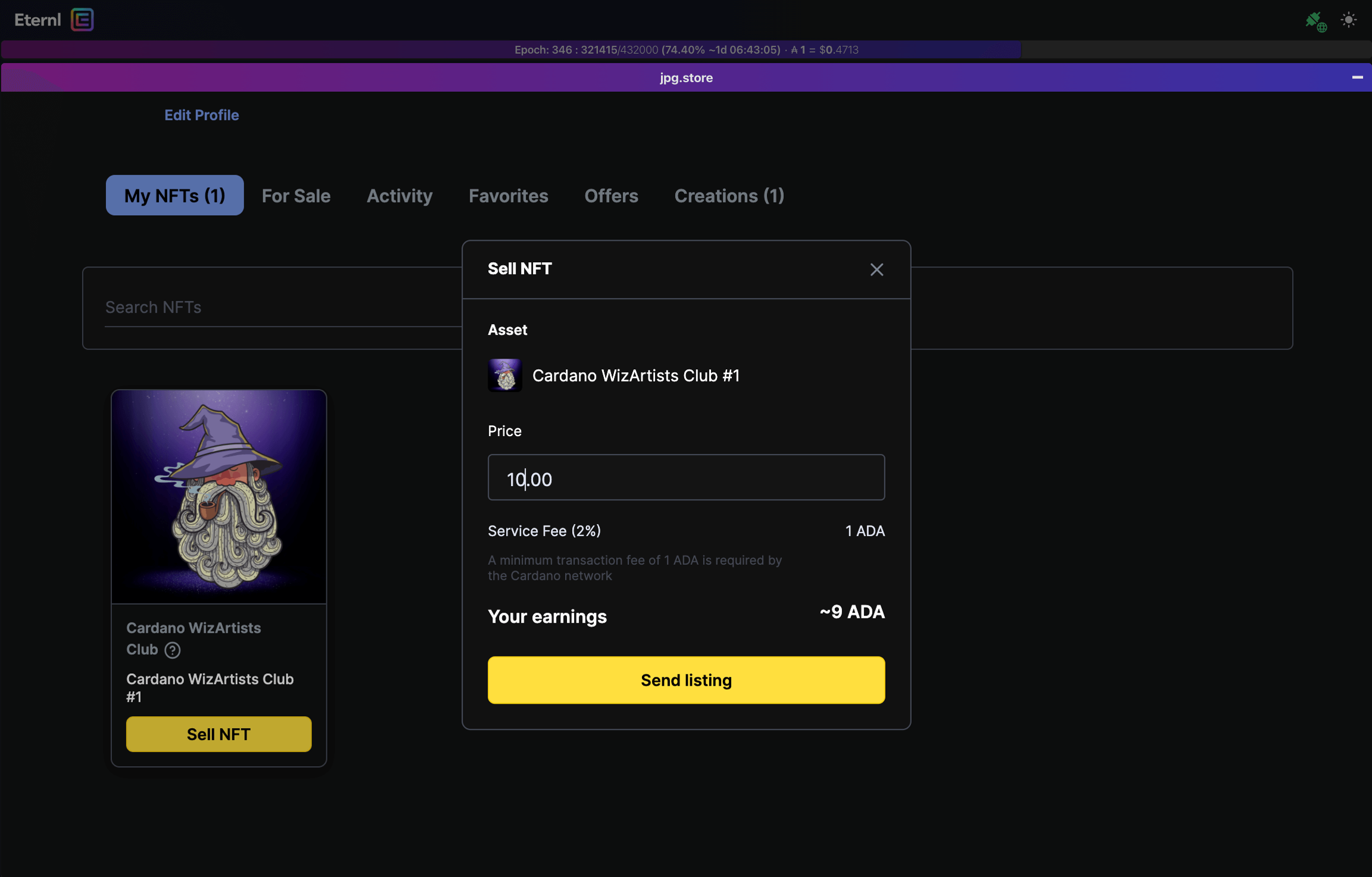Click the help icon beside Cardano WizArtists Club

click(x=173, y=650)
